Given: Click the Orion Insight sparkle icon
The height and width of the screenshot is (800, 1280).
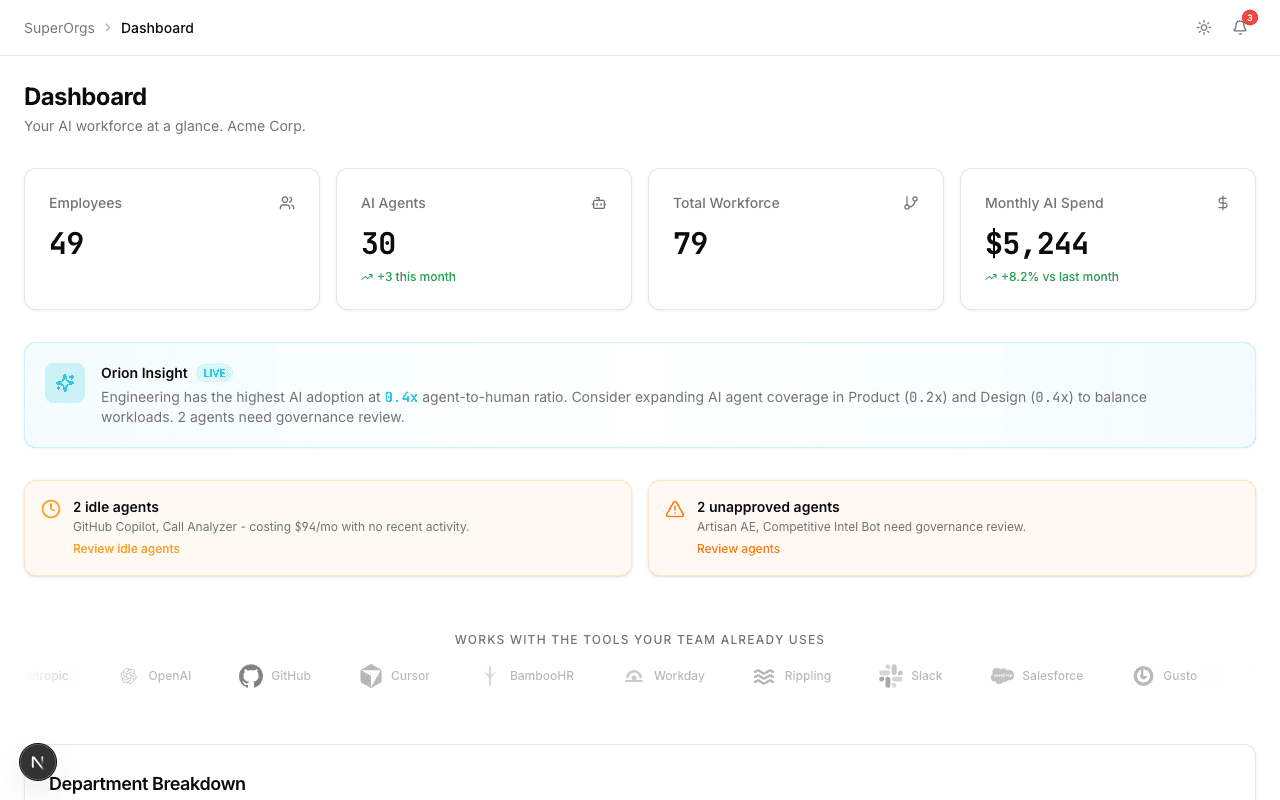Looking at the screenshot, I should click(64, 383).
